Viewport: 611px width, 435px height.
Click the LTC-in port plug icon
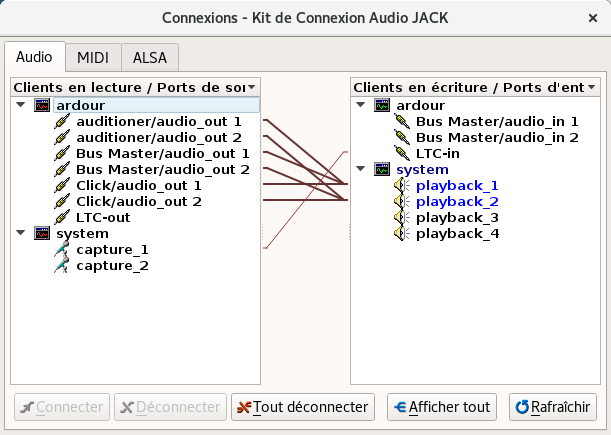pos(402,153)
